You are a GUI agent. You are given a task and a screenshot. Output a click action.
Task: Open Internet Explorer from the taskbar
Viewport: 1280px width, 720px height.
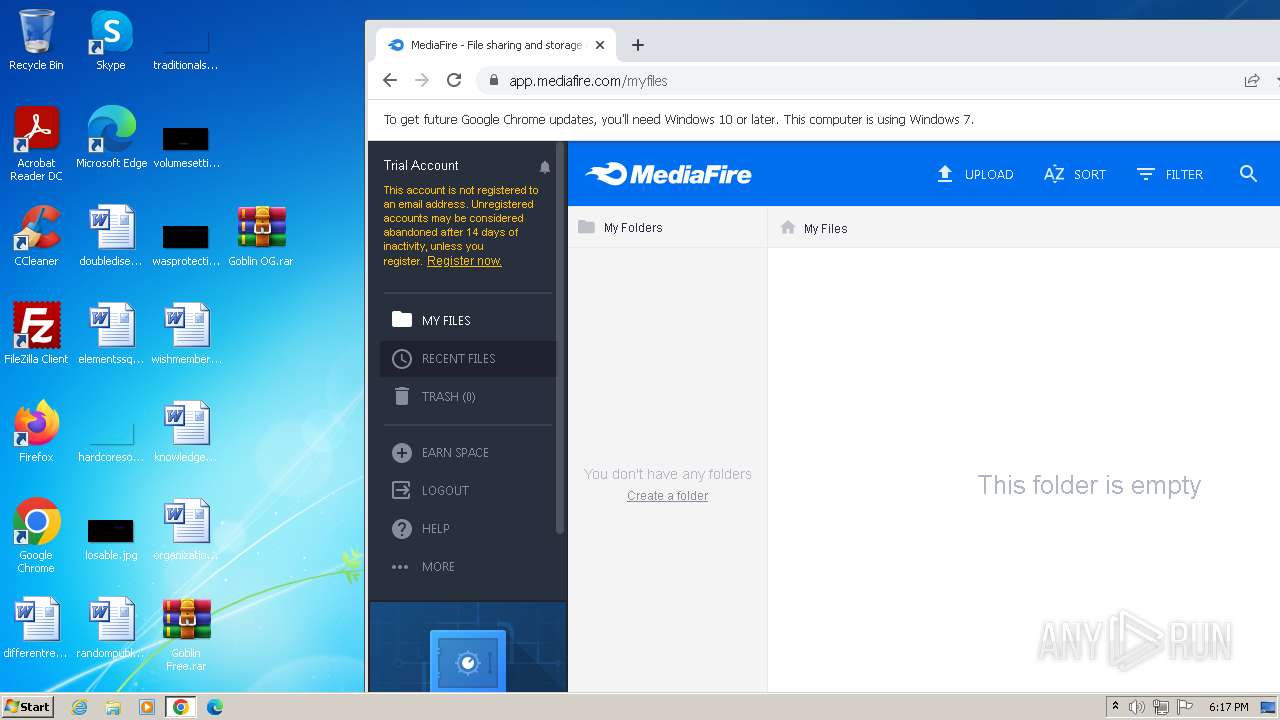80,707
